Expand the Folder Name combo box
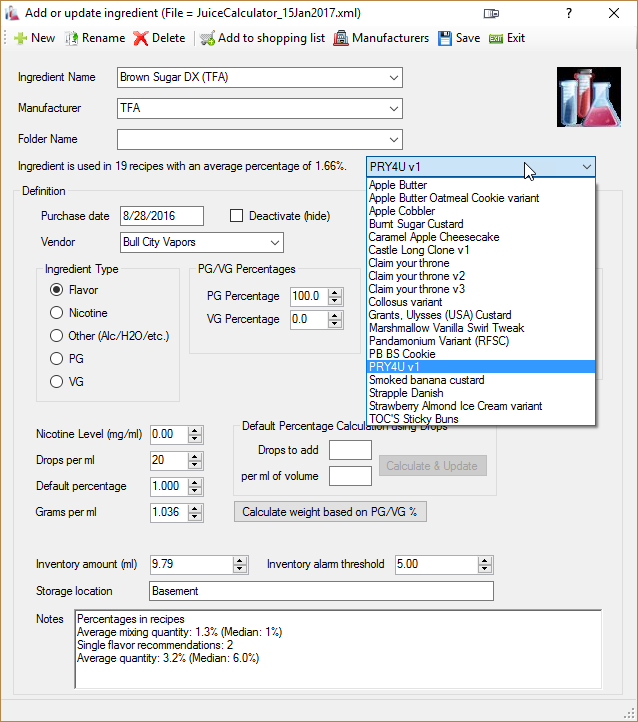The height and width of the screenshot is (722, 638). [393, 140]
